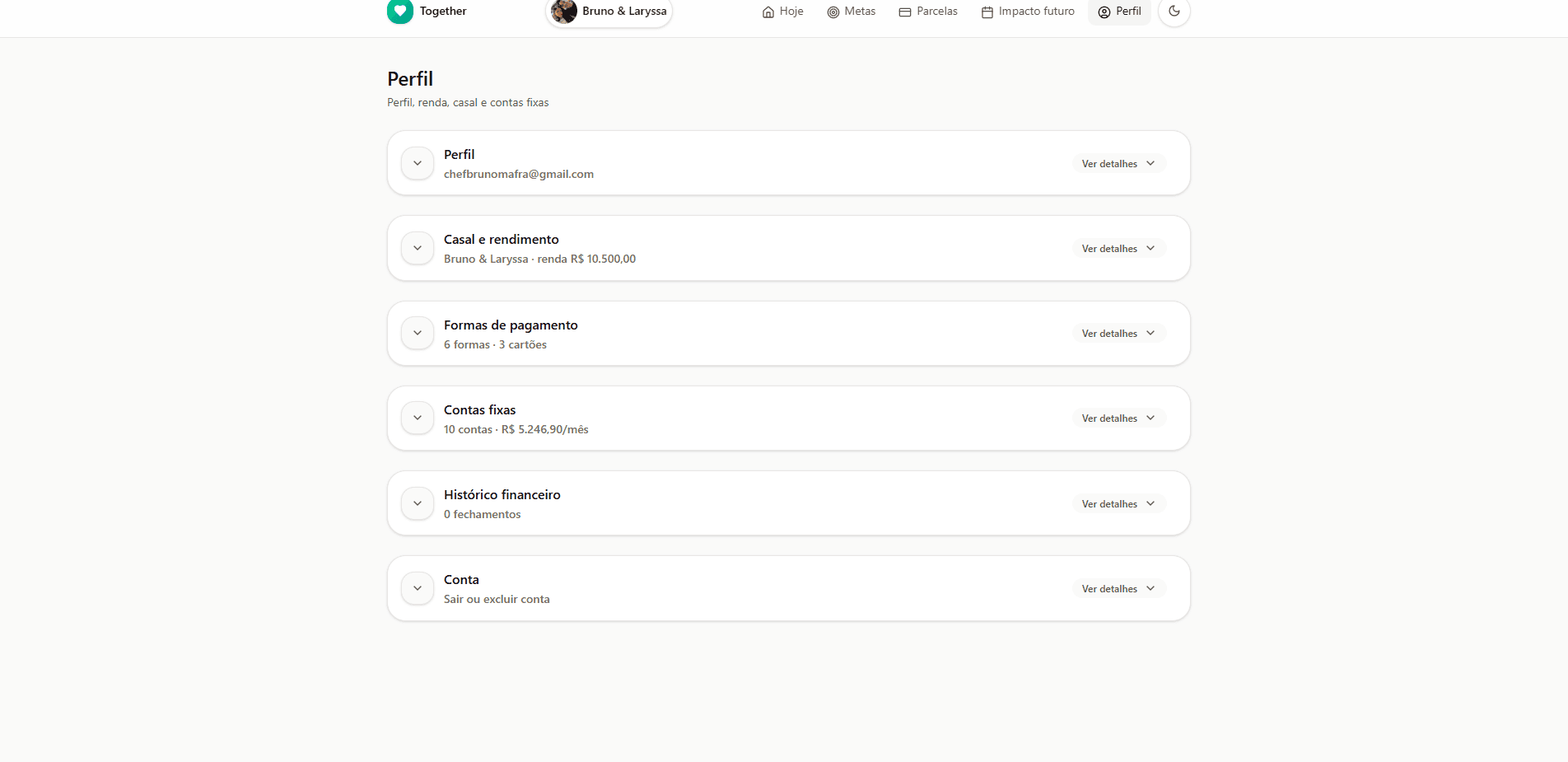This screenshot has height=762, width=1568.
Task: Expand Contas fixas left chevron
Action: point(418,418)
